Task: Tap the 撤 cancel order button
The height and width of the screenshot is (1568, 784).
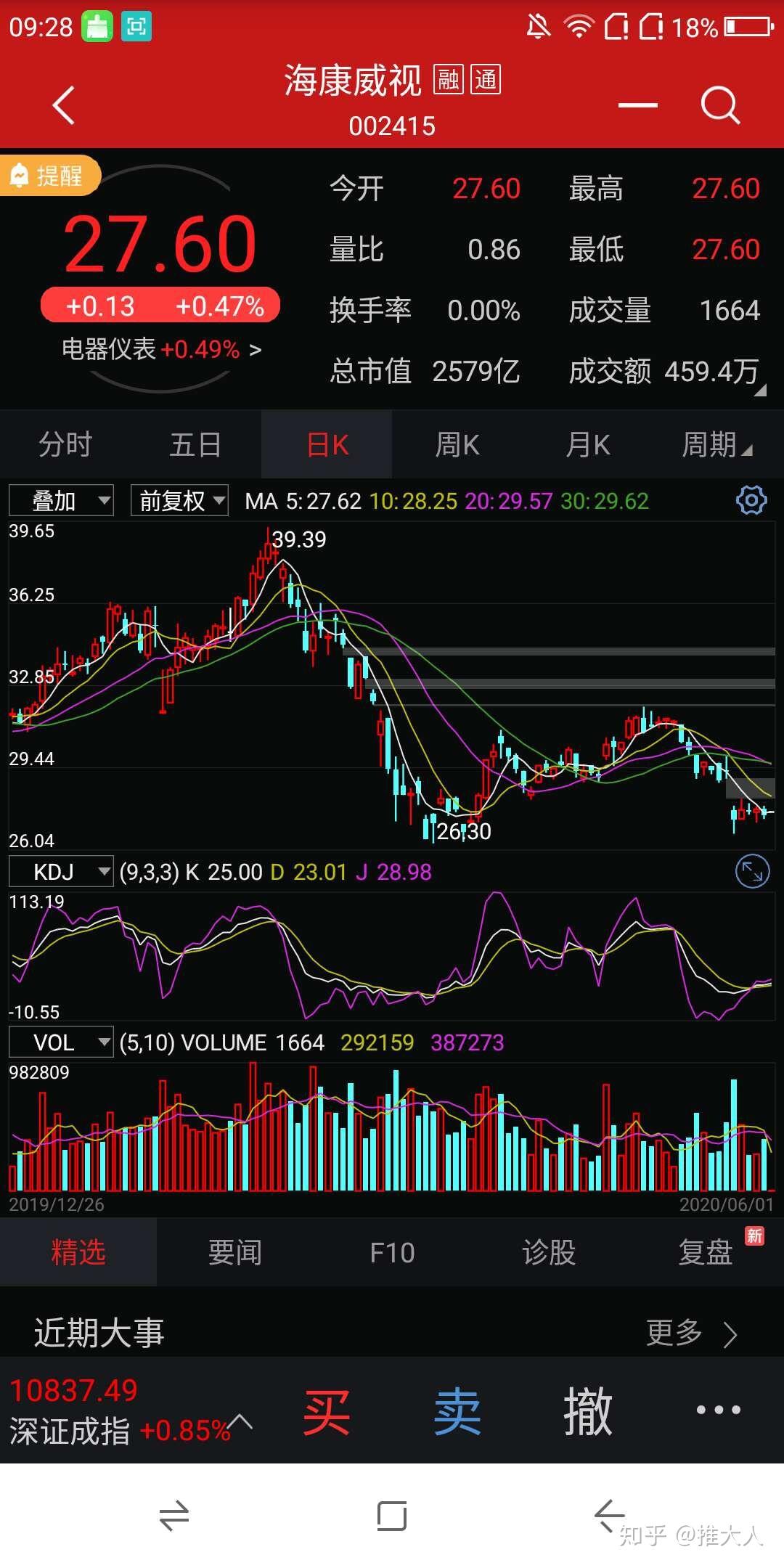Action: (x=588, y=1412)
